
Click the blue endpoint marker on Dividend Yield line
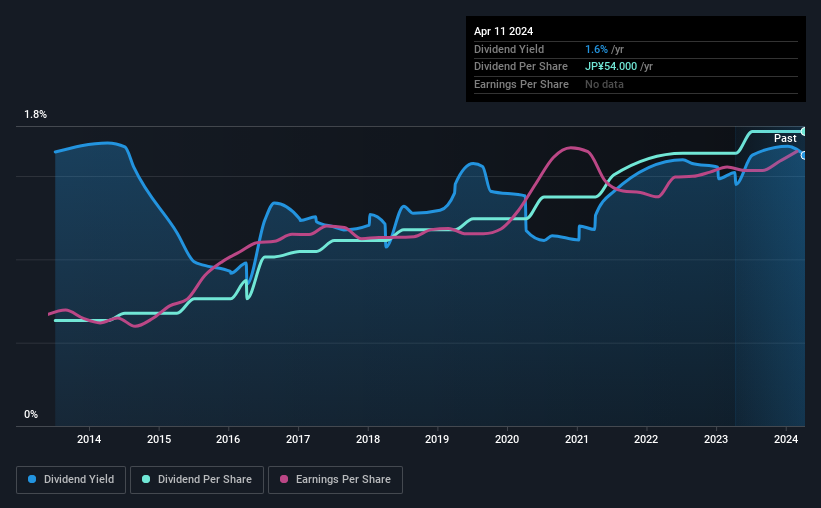[x=804, y=156]
